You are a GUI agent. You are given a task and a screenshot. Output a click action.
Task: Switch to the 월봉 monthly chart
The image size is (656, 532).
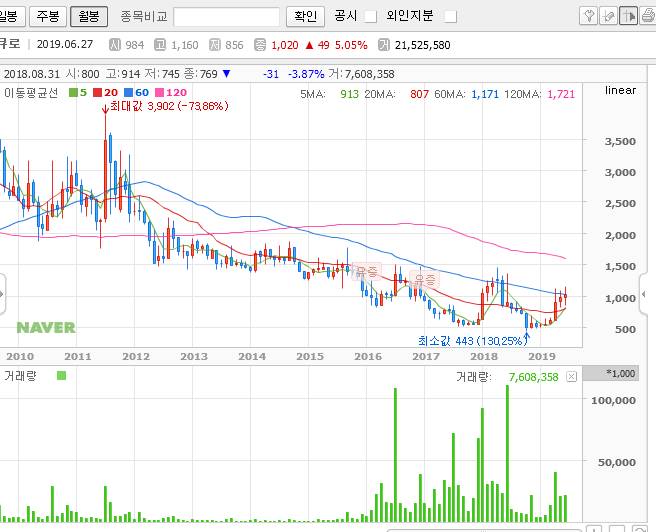pos(89,16)
